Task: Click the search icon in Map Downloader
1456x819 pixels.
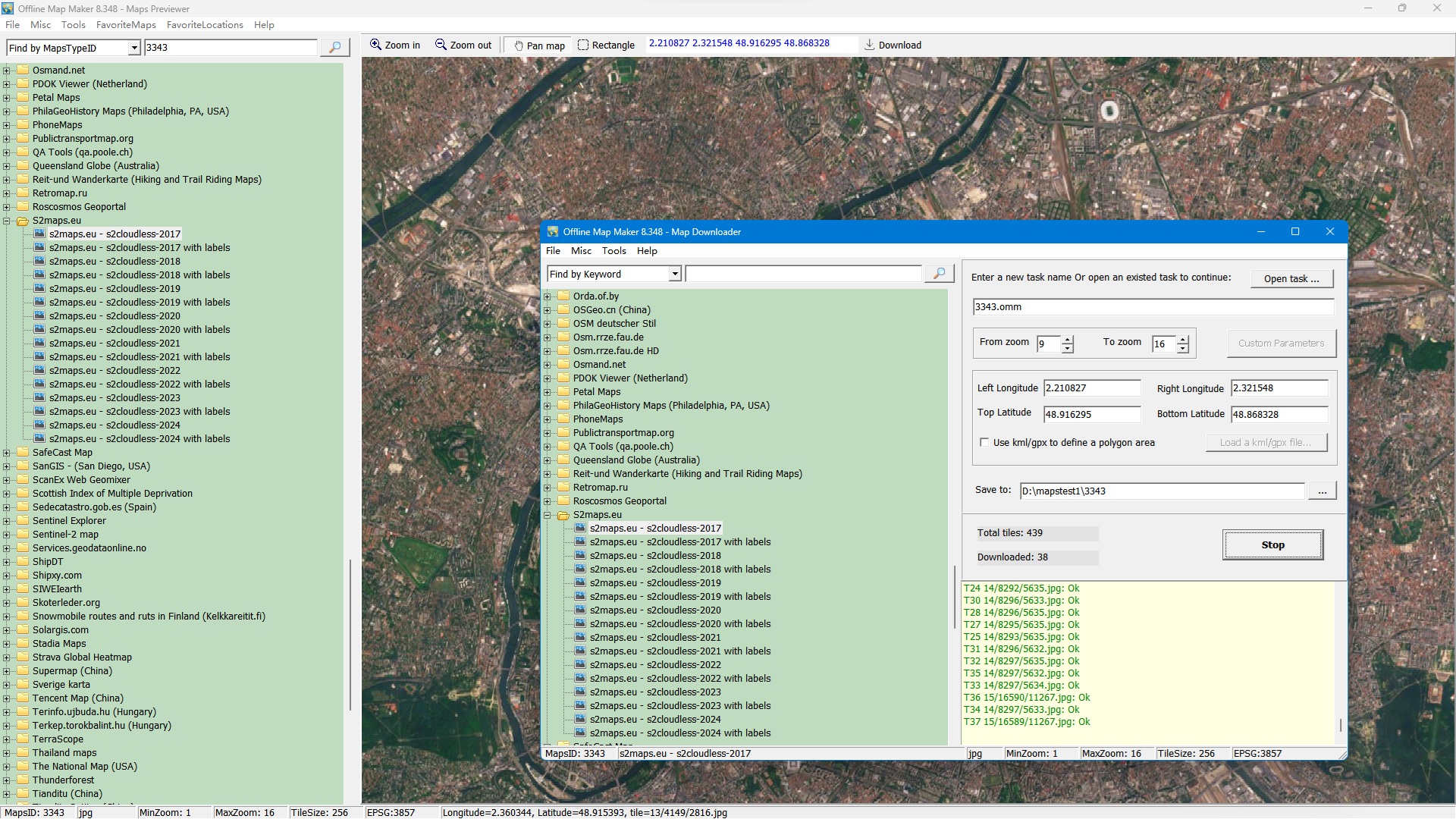Action: click(939, 274)
